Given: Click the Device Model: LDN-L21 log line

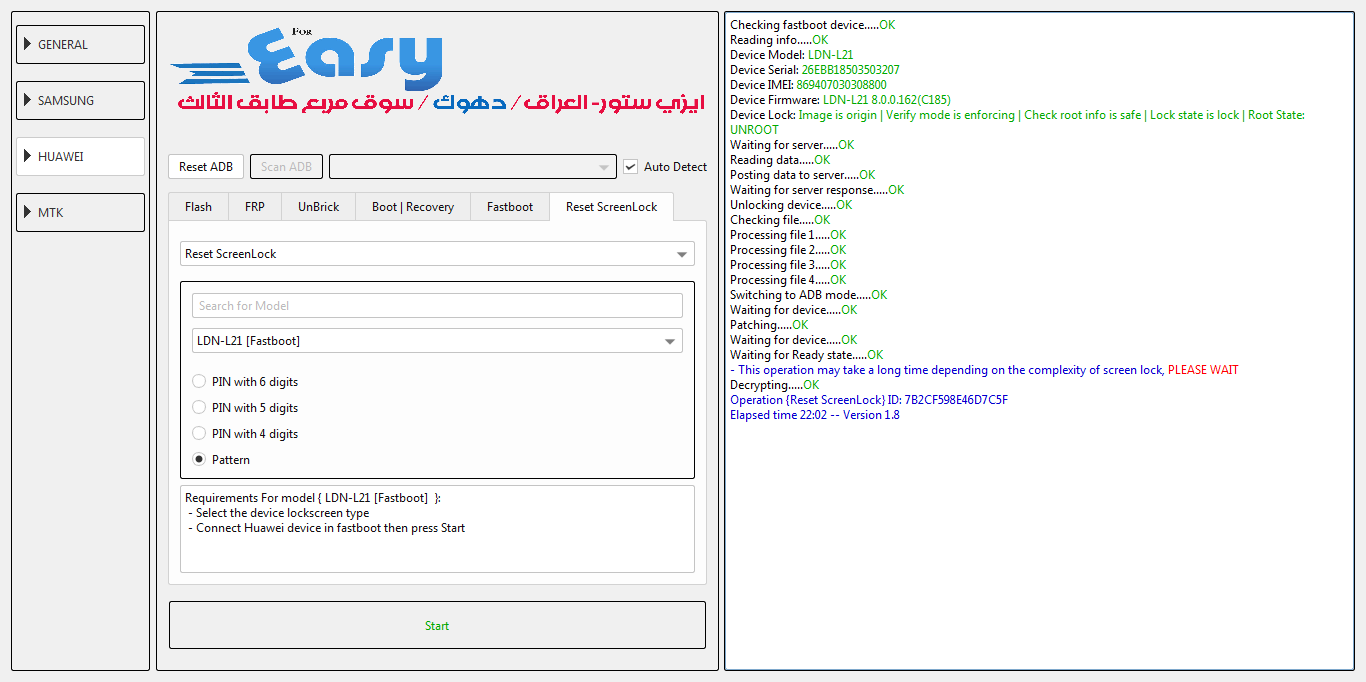Looking at the screenshot, I should [791, 55].
